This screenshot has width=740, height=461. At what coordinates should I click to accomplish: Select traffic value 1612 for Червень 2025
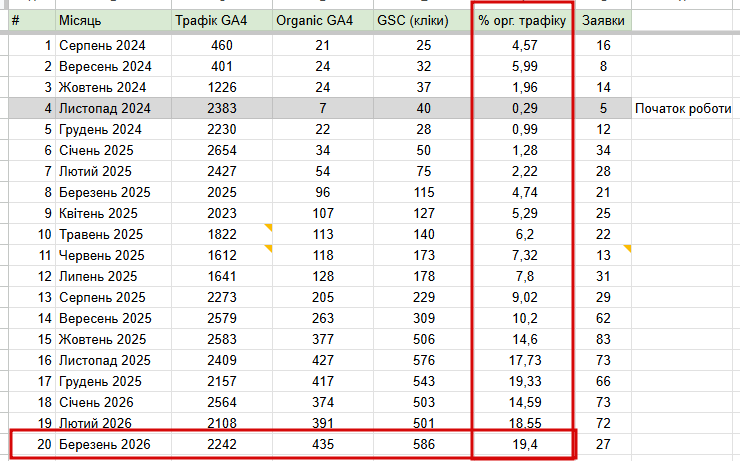[222, 255]
